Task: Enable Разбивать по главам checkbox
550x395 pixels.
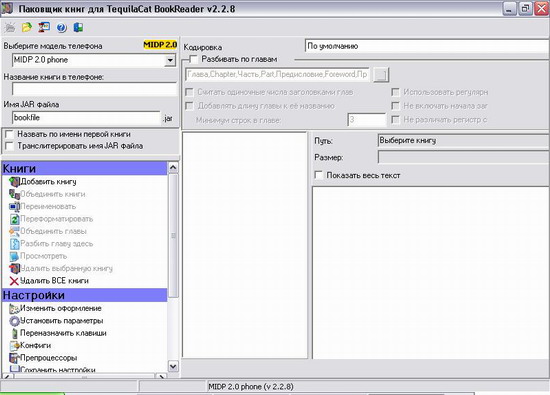Action: (194, 59)
